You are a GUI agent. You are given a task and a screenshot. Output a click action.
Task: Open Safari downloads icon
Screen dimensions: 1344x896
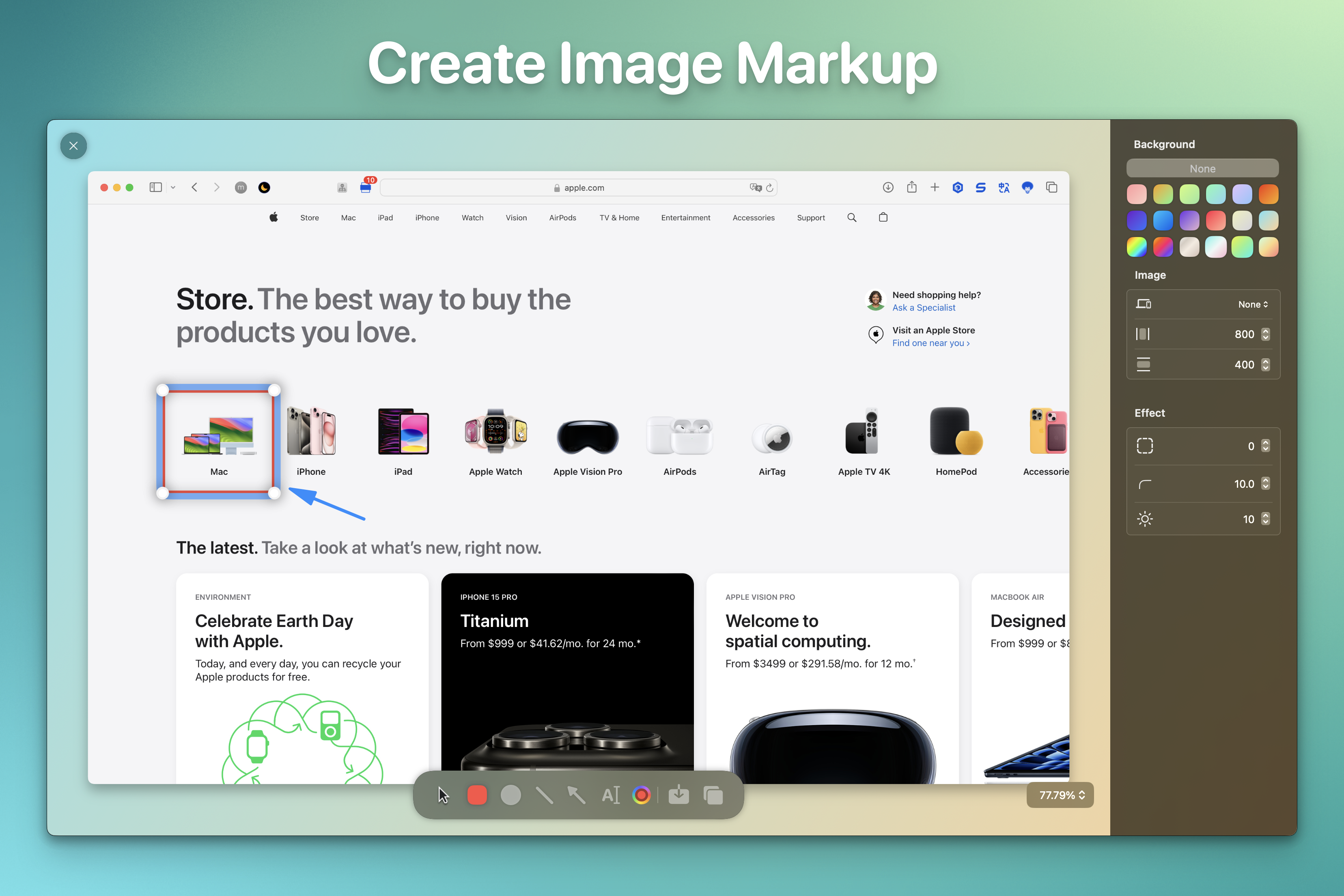click(888, 187)
